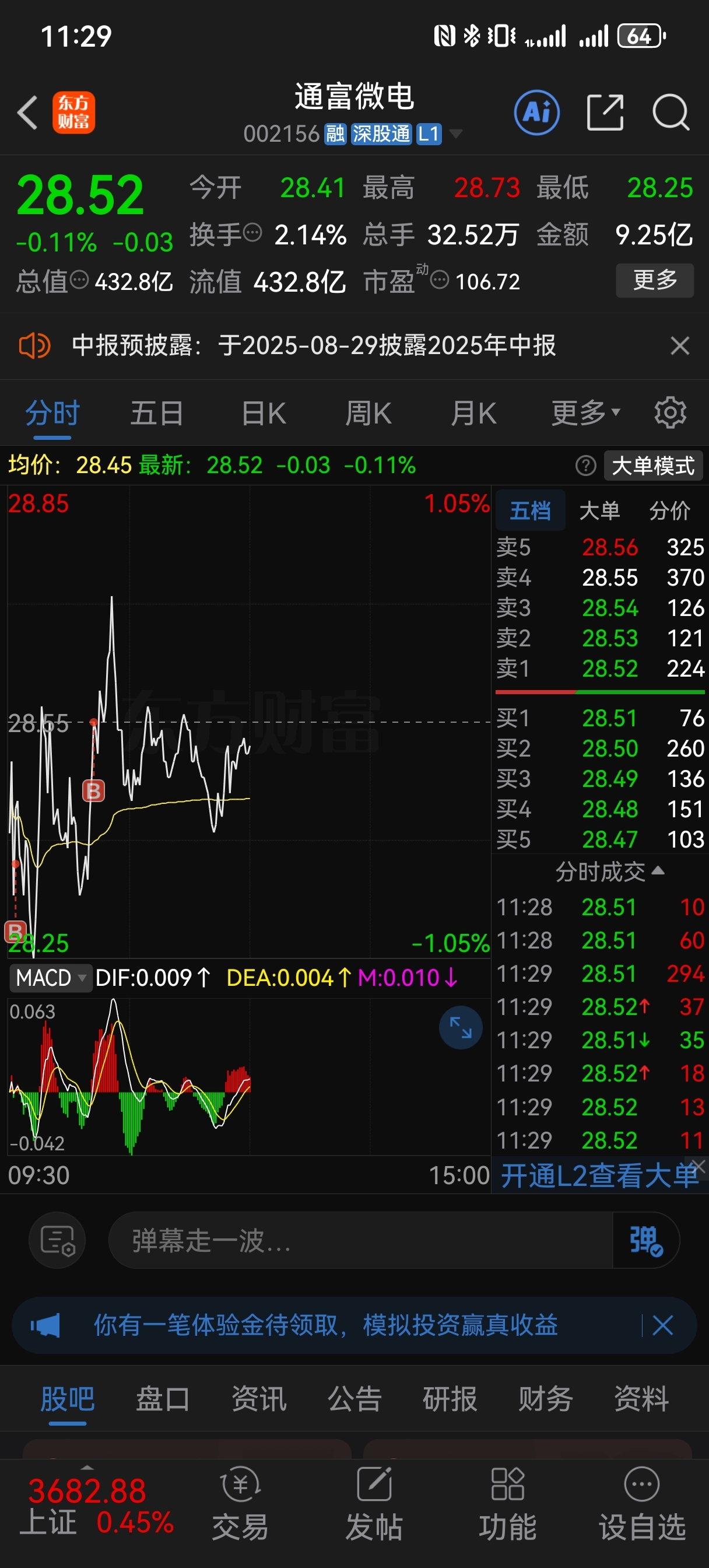The width and height of the screenshot is (709, 1568).
Task: Tap the intraday price line chart
Action: click(x=249, y=722)
